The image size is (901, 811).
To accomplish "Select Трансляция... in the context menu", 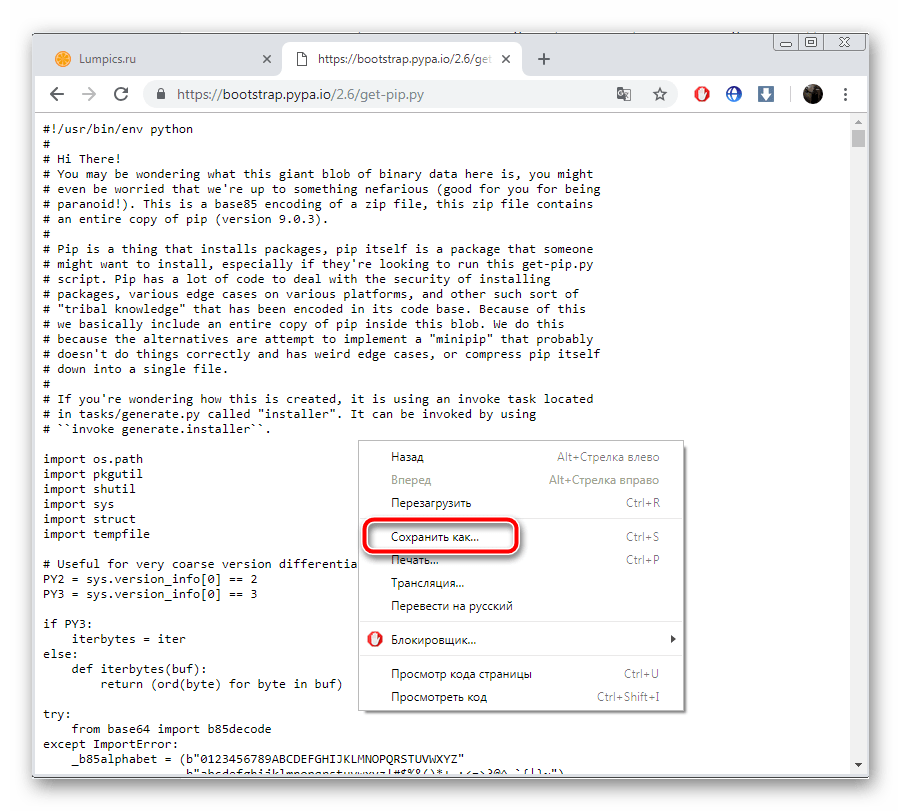I will 521,583.
